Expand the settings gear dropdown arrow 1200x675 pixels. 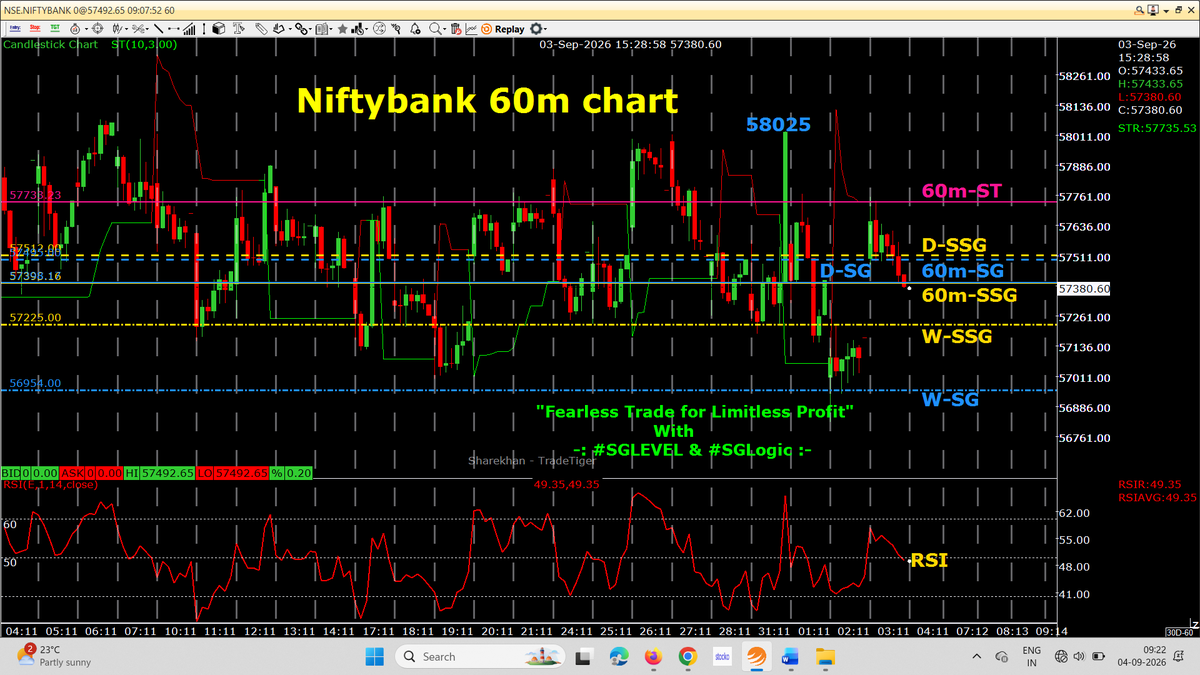[546, 29]
